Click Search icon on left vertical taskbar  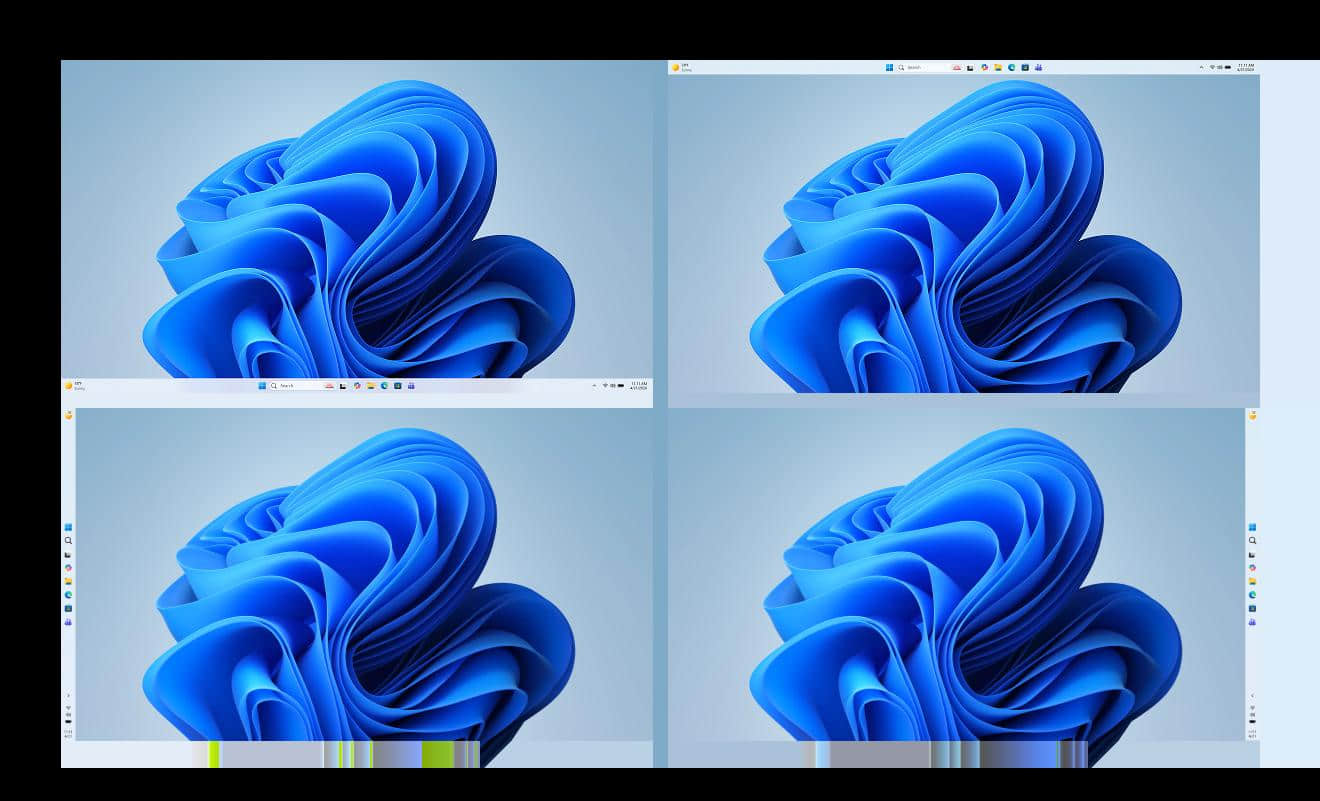[68, 541]
